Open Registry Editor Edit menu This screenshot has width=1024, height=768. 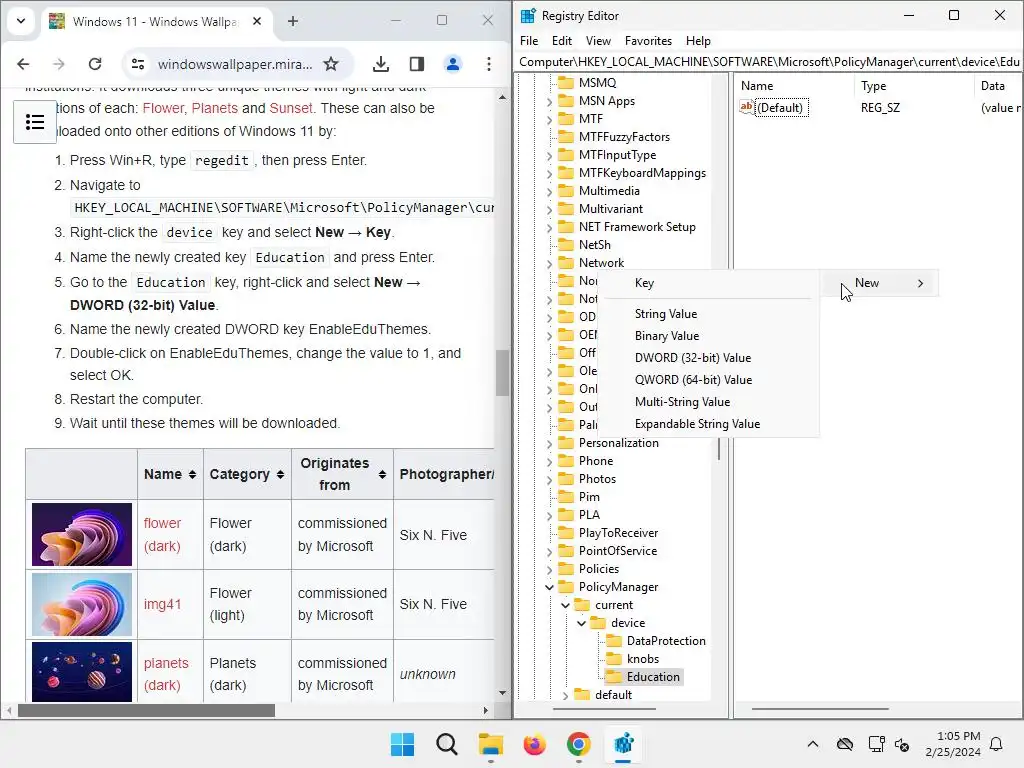562,40
